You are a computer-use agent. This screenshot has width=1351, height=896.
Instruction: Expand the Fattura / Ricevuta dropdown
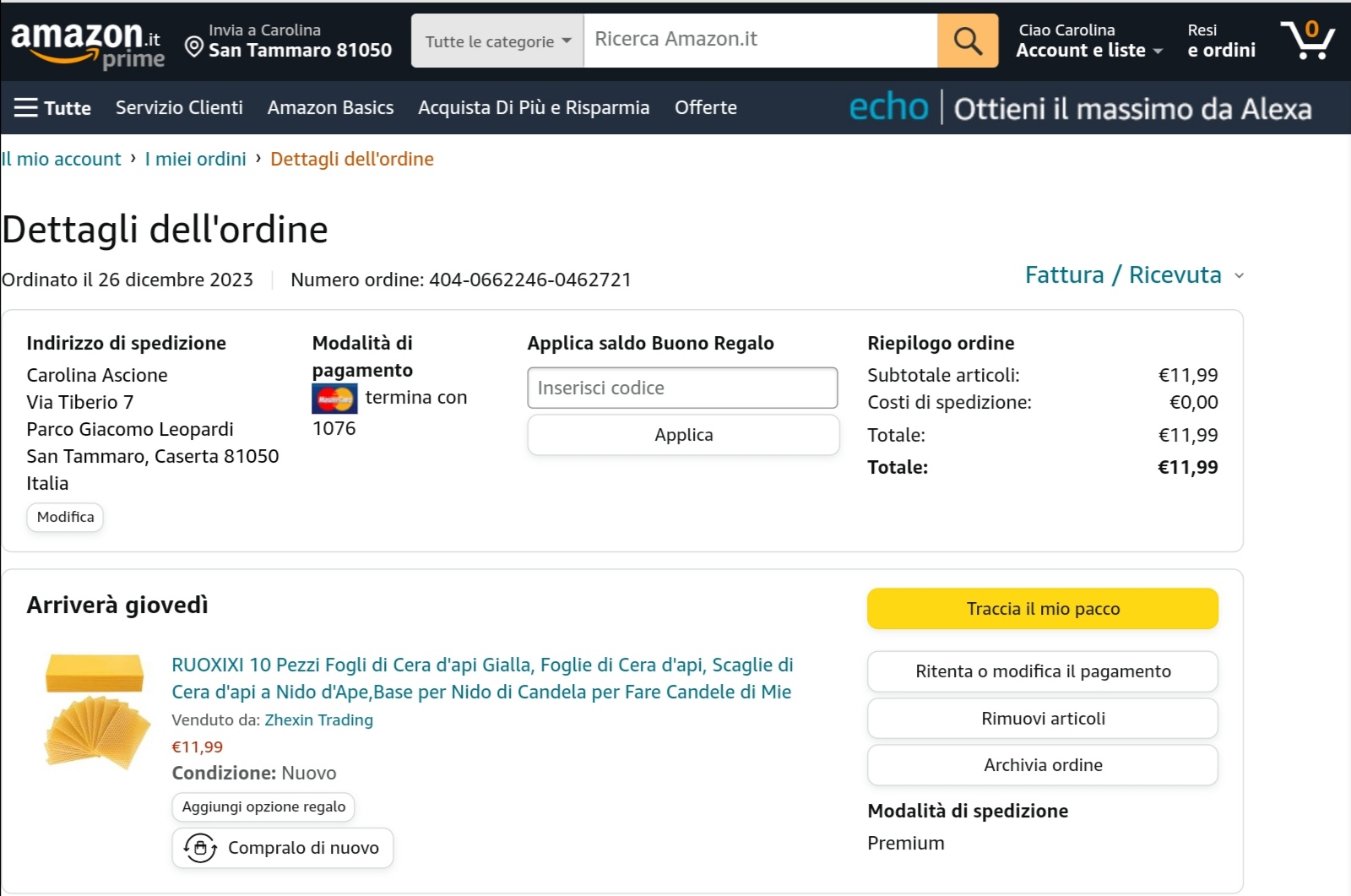tap(1133, 275)
